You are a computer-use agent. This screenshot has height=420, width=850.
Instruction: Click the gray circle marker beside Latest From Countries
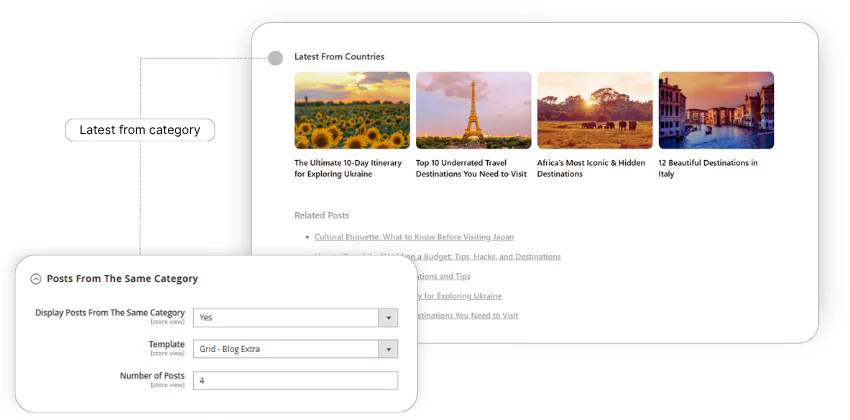(276, 58)
